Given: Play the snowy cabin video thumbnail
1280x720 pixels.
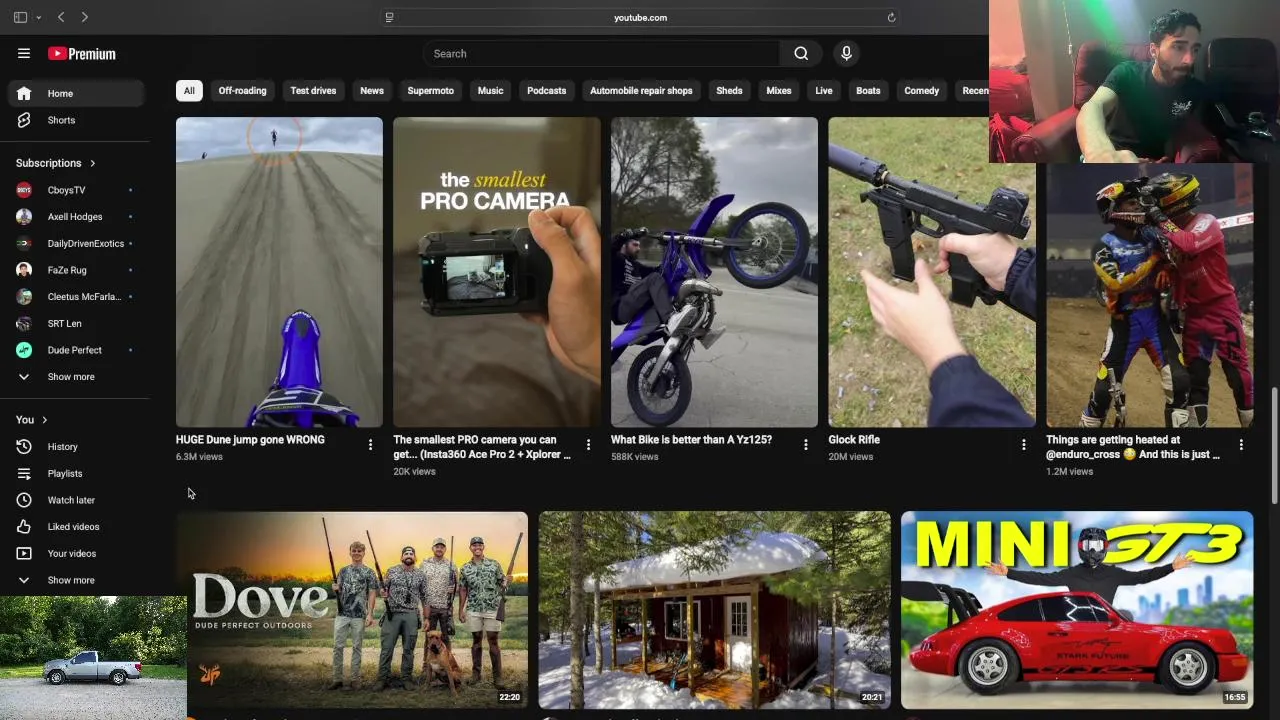Looking at the screenshot, I should 714,610.
